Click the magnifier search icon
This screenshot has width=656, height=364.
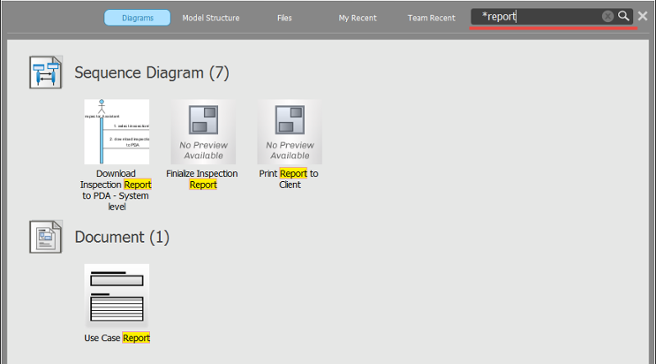624,16
